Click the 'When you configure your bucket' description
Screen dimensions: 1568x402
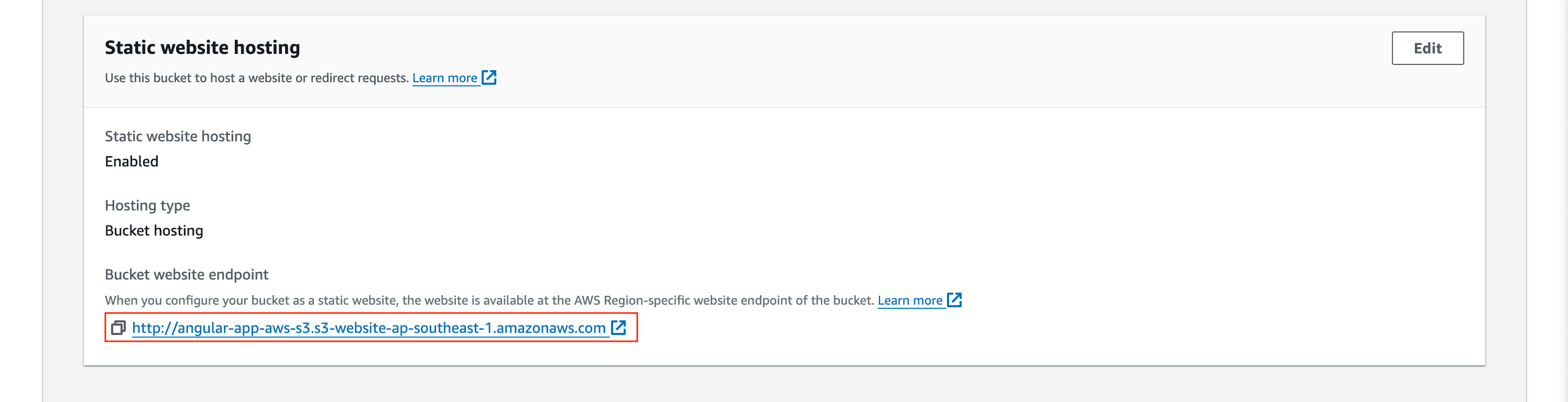[x=489, y=300]
